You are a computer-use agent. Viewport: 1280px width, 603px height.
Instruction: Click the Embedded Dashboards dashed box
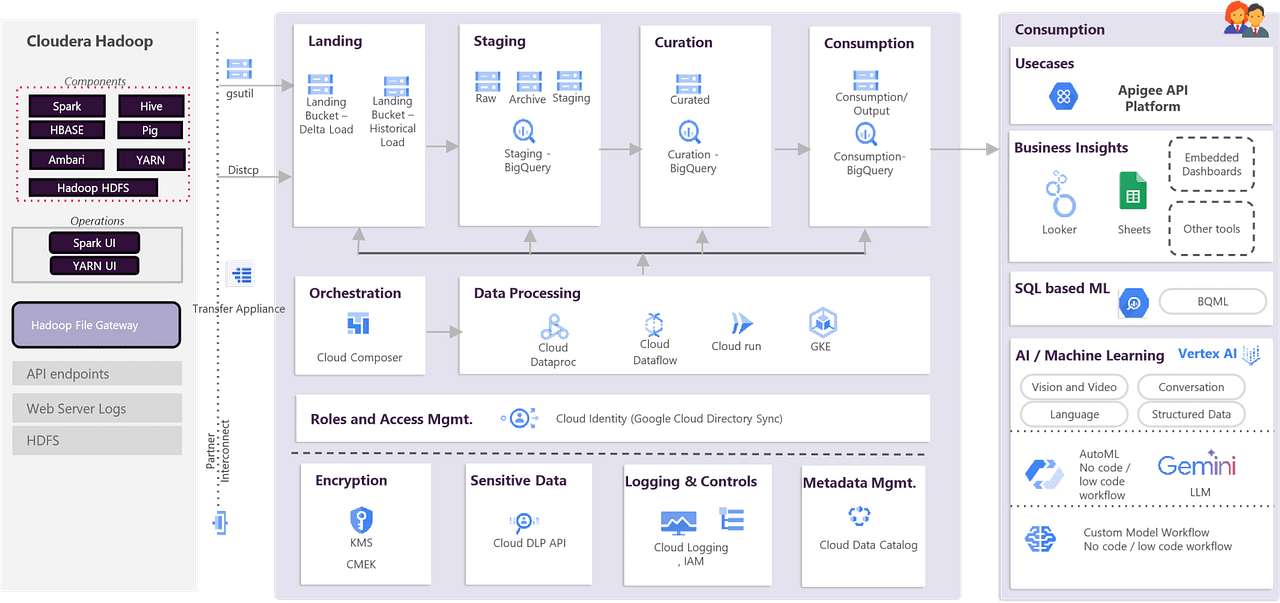click(1211, 164)
